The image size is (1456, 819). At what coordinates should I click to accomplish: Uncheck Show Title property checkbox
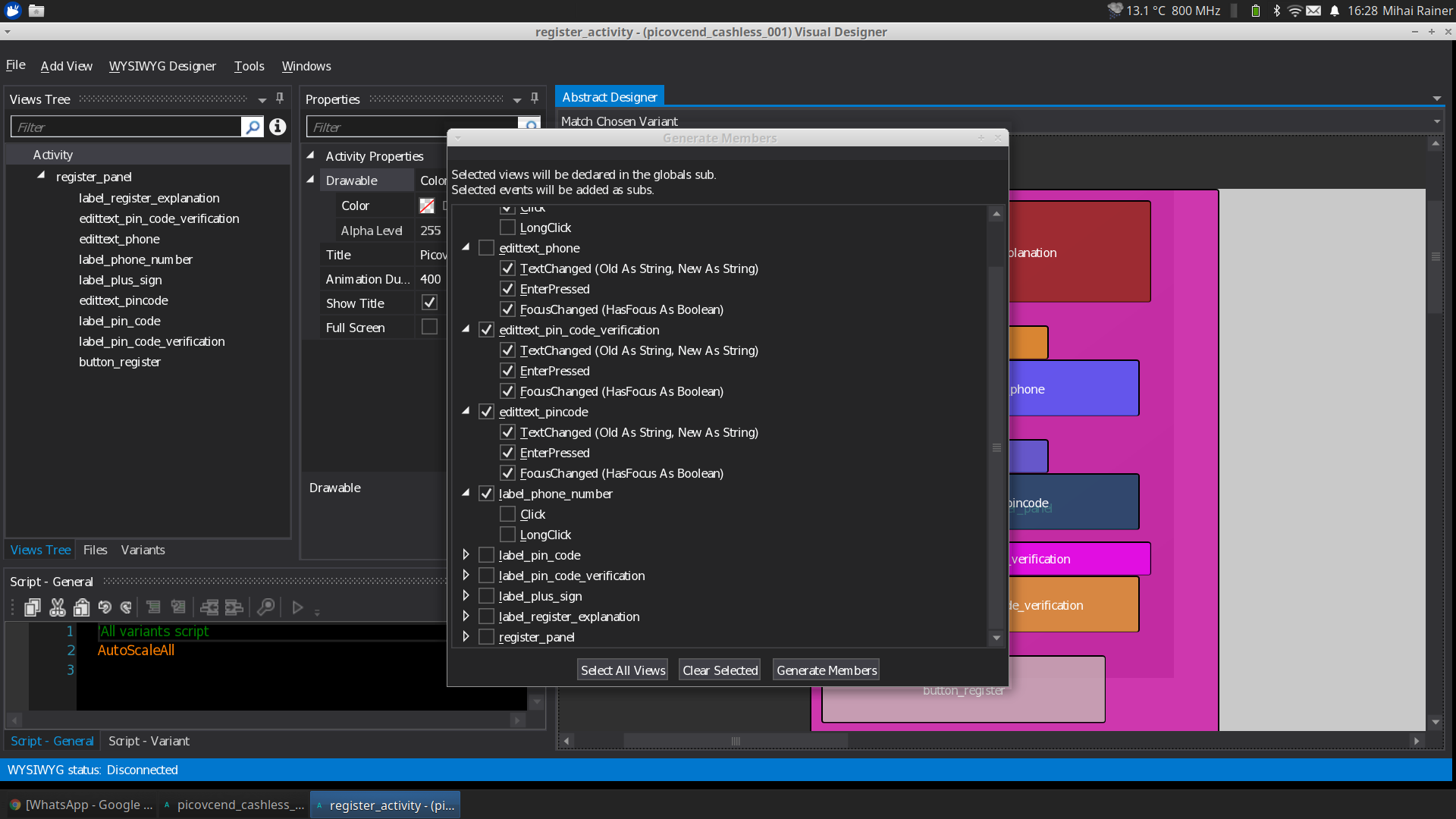pyautogui.click(x=429, y=303)
